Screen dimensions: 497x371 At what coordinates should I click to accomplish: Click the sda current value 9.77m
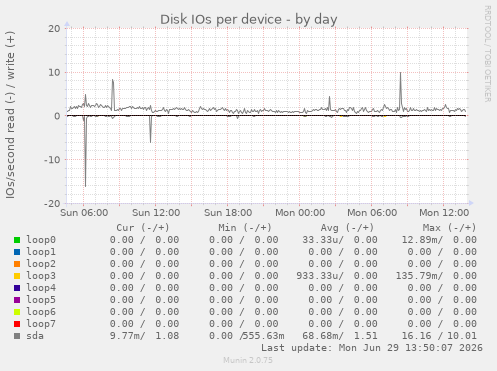tap(125, 336)
